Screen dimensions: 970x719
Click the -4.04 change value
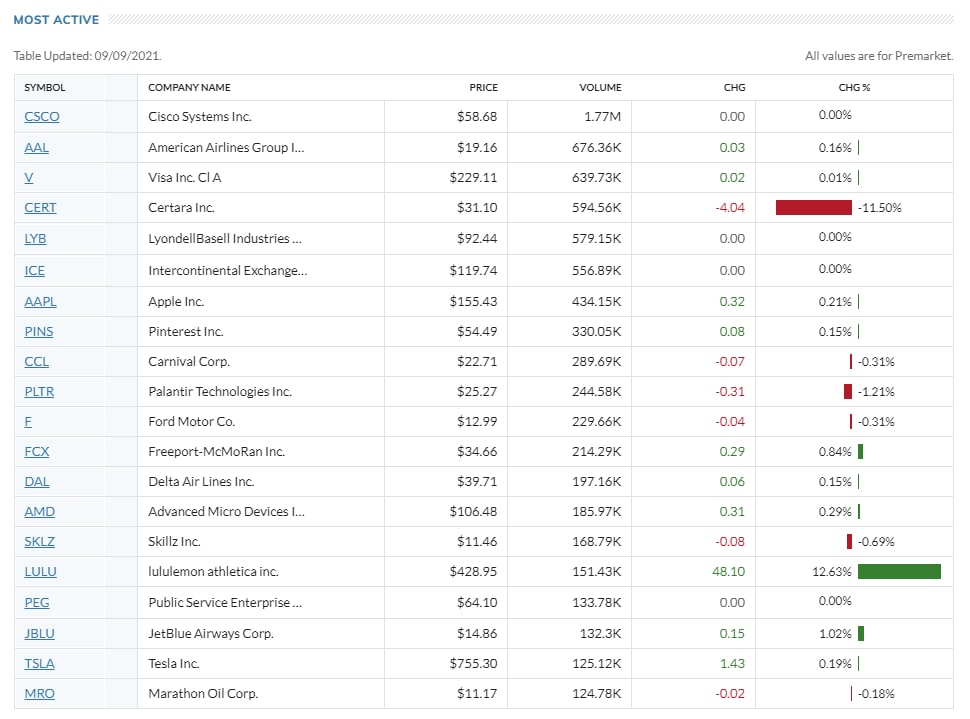coord(730,207)
